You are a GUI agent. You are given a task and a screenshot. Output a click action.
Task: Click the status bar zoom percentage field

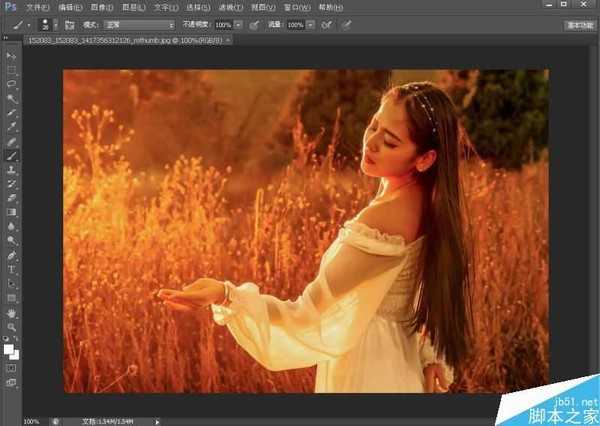coord(32,421)
